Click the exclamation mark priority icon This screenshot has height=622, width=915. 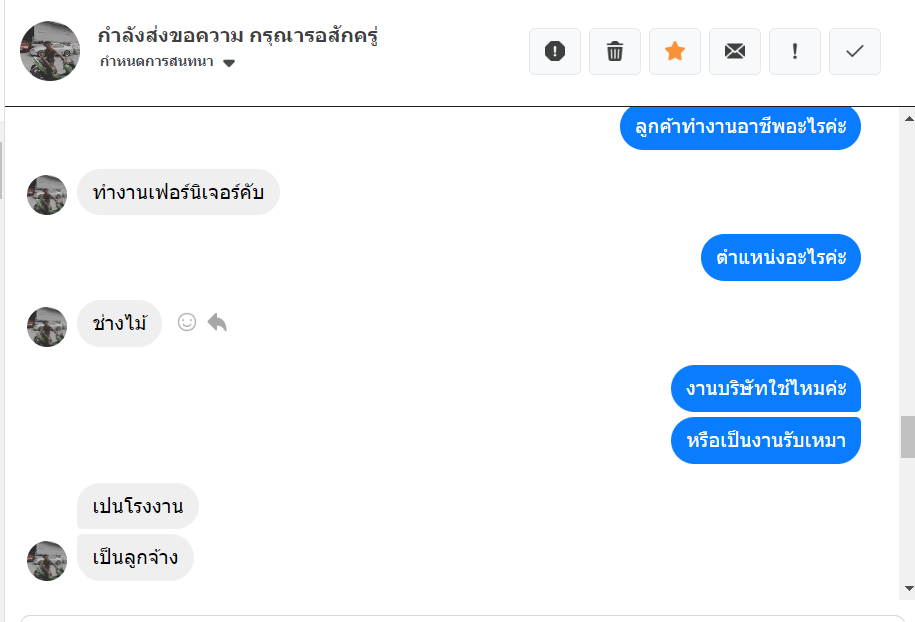[x=795, y=52]
